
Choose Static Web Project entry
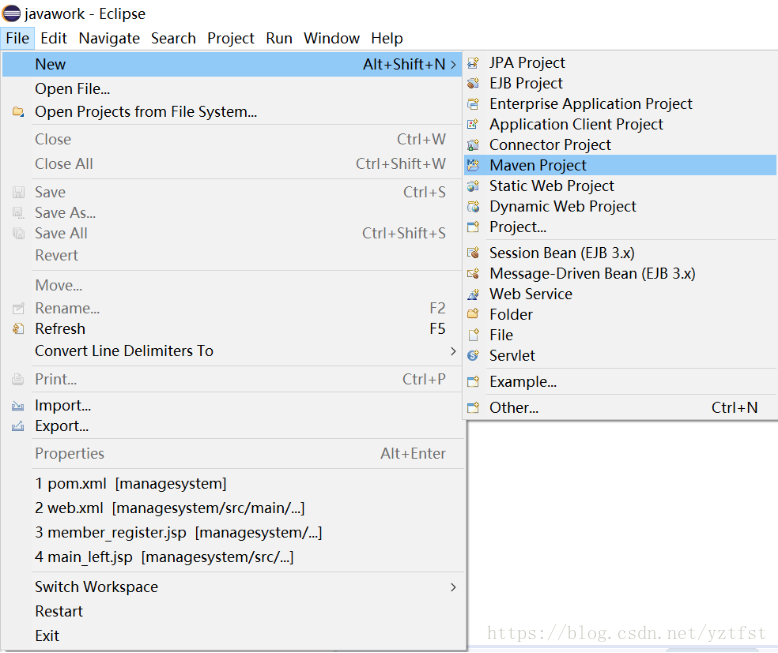pyautogui.click(x=620, y=186)
